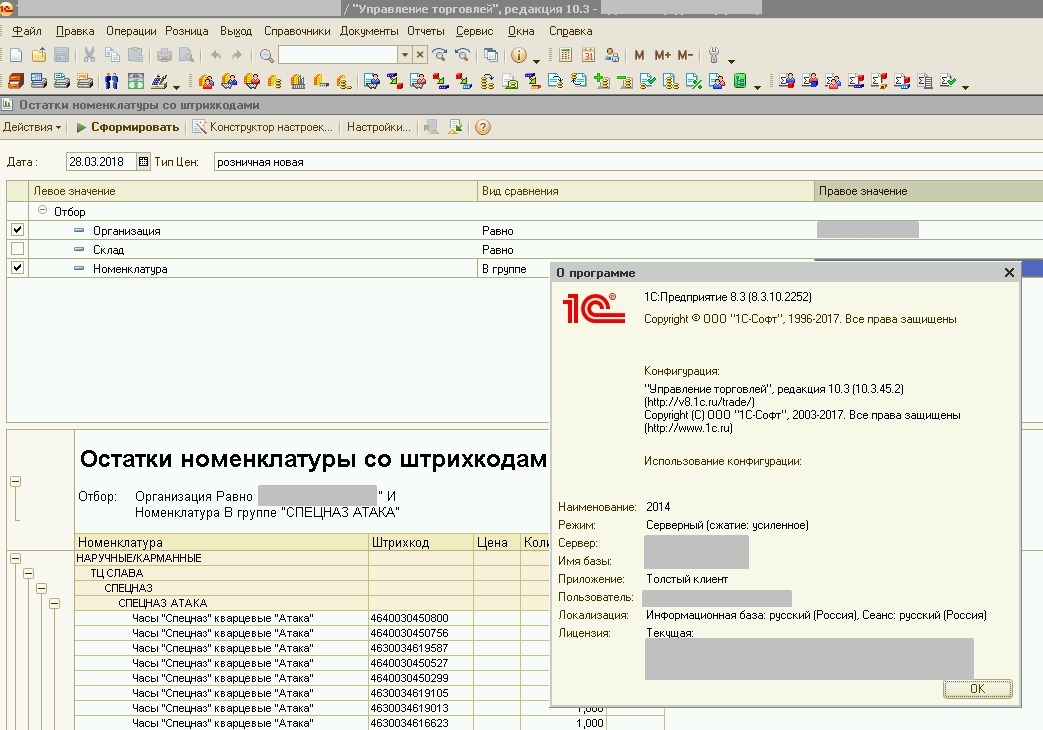This screenshot has width=1043, height=730.
Task: Toggle the Номенклатура filter checkbox
Action: pyautogui.click(x=17, y=268)
